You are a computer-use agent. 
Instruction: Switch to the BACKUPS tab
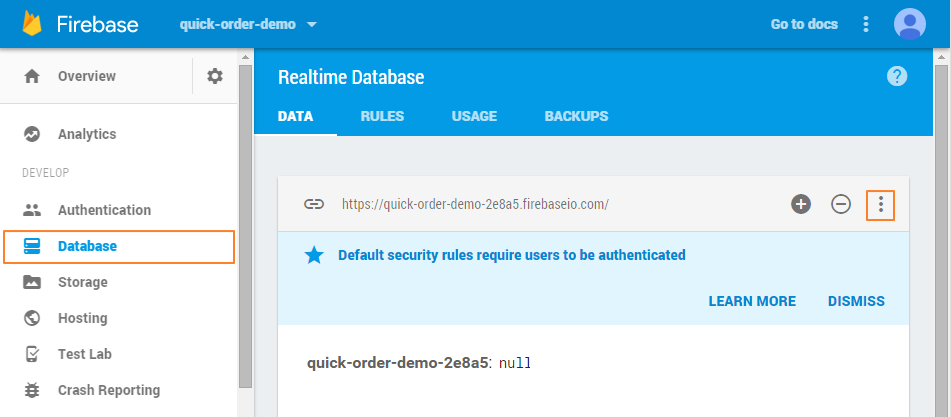pyautogui.click(x=576, y=116)
